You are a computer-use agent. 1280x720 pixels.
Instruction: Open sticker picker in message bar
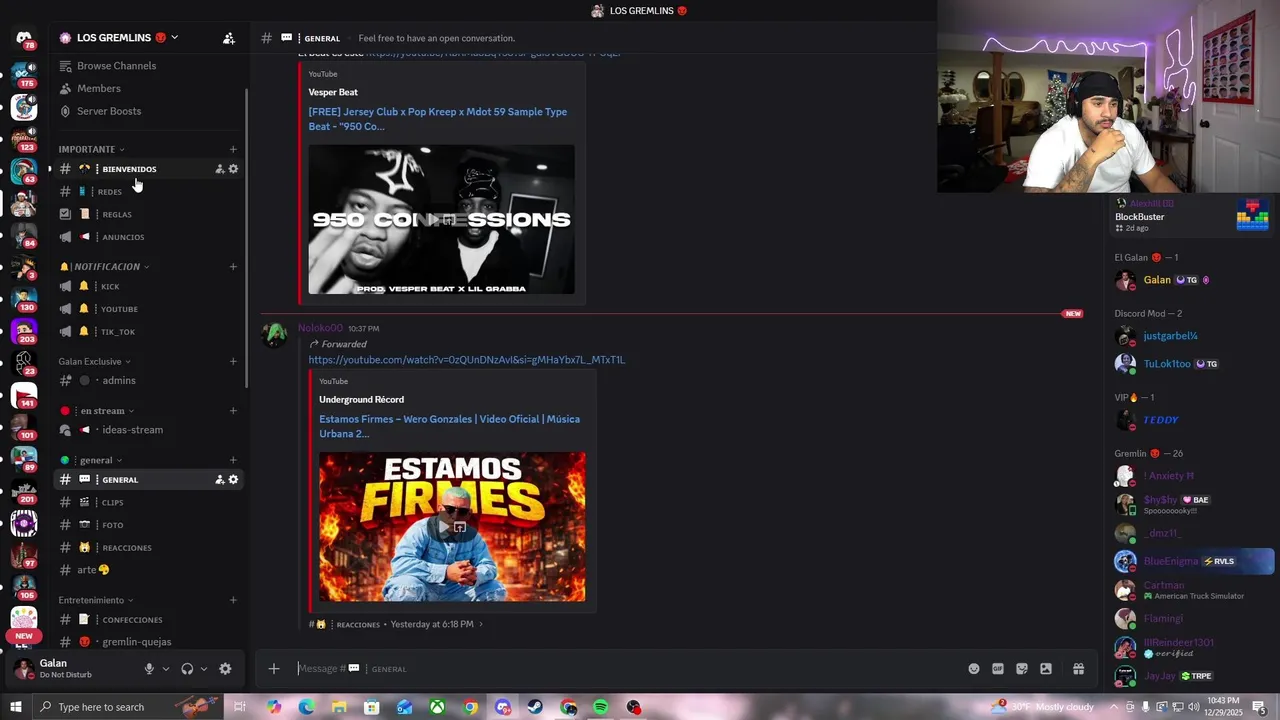point(1022,669)
